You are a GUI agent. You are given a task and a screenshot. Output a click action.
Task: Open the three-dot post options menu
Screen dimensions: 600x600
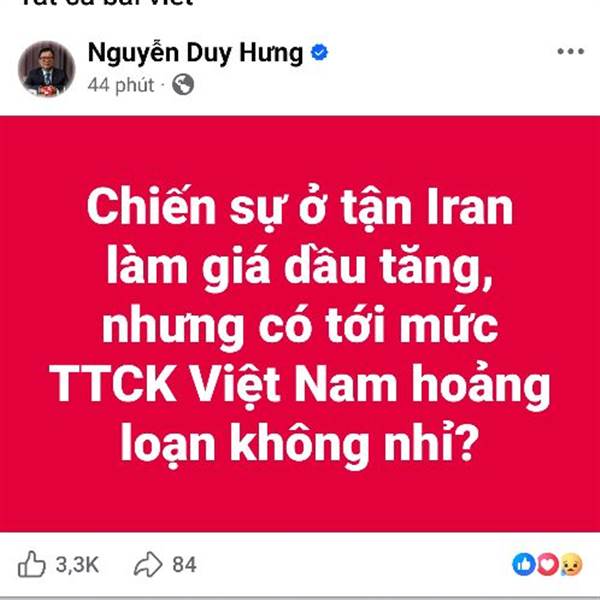[570, 51]
